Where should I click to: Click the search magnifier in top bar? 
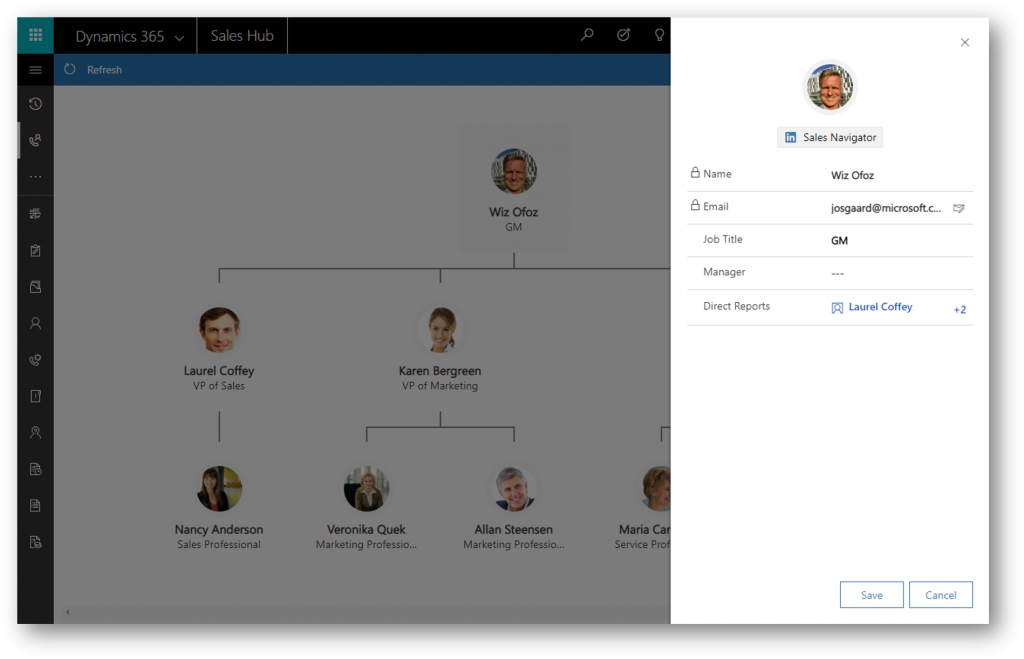[587, 35]
